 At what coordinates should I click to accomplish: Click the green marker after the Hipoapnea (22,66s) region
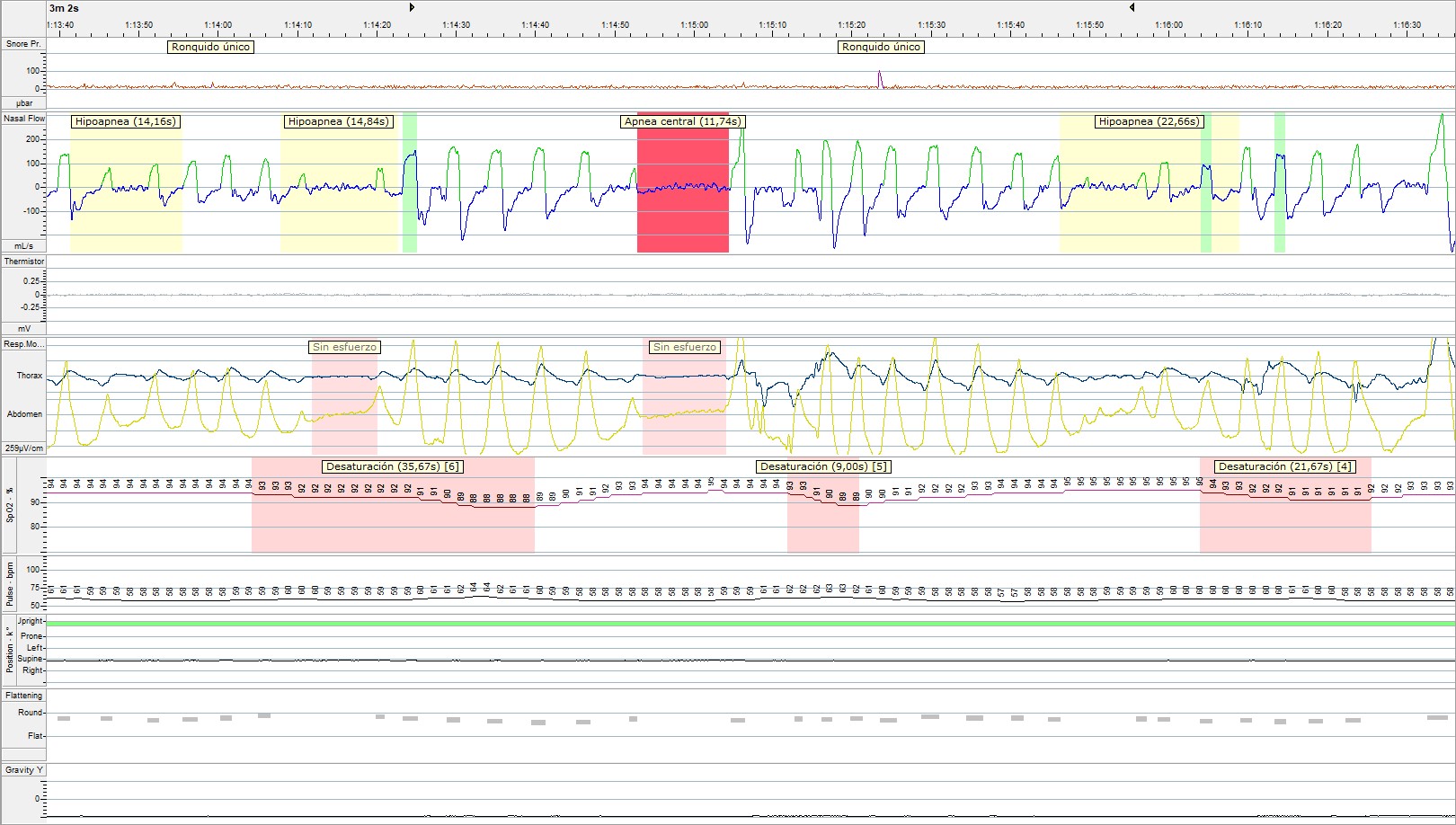click(x=1279, y=182)
